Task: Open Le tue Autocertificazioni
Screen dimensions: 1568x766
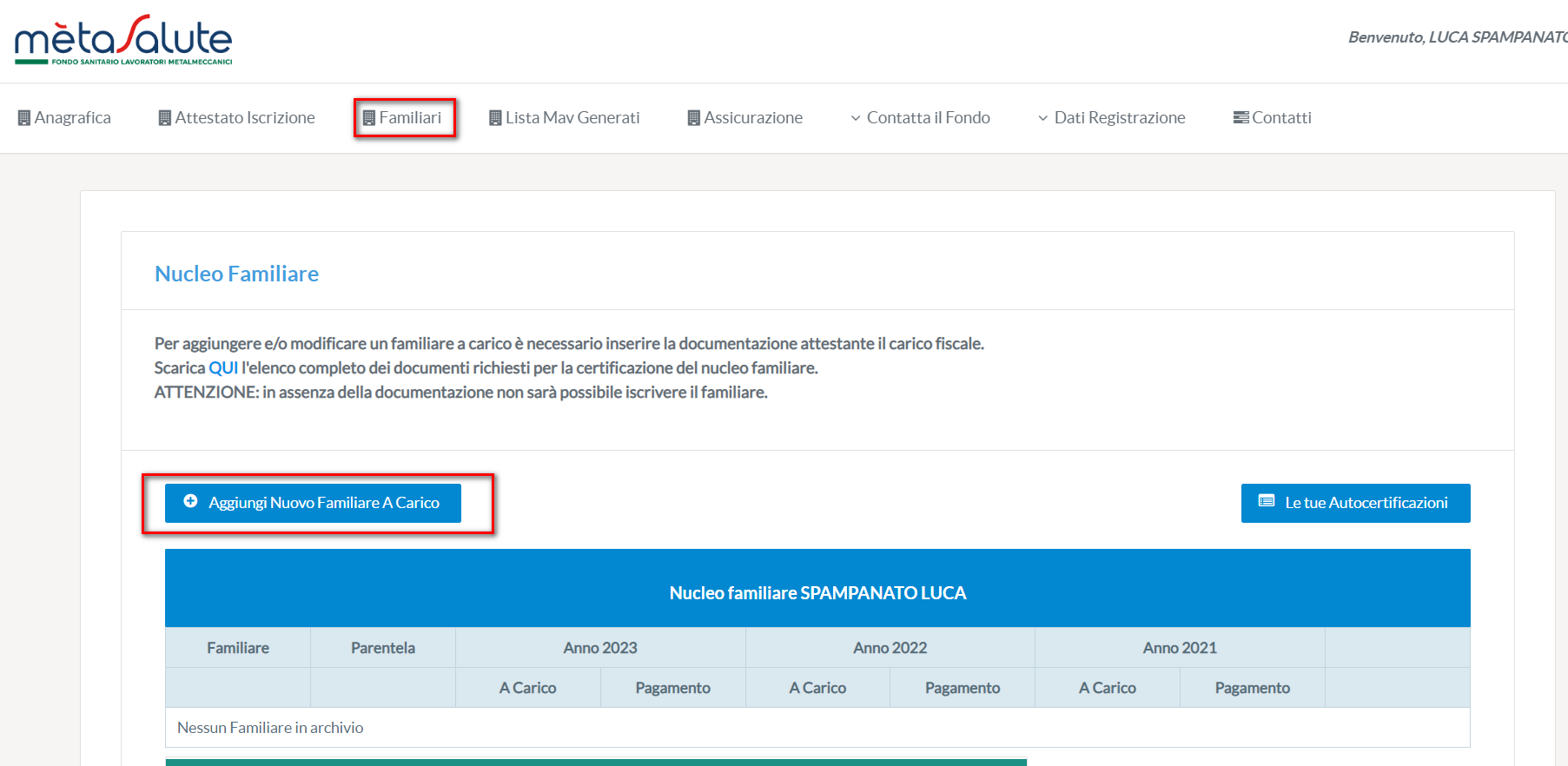Action: tap(1365, 503)
